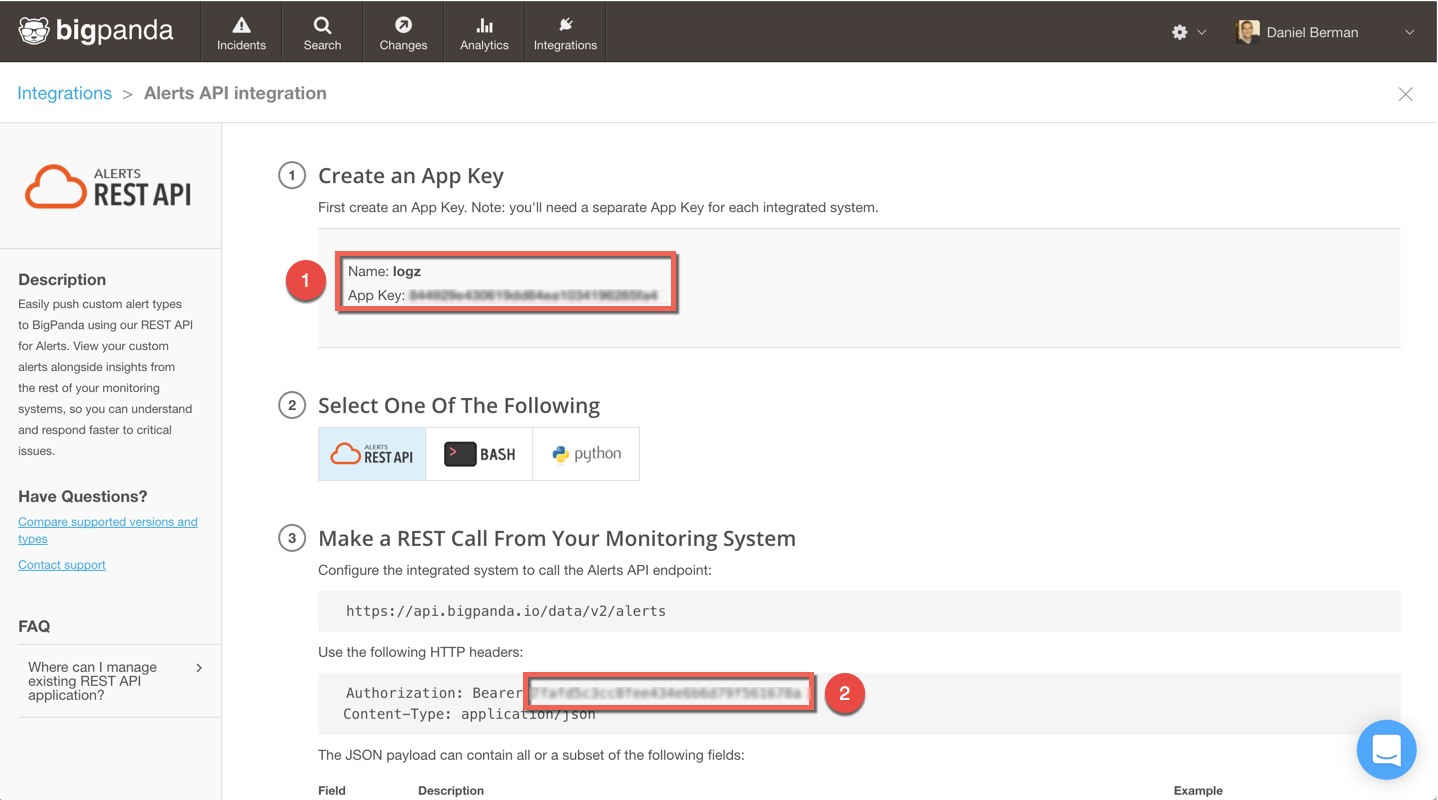Click the Integrations breadcrumb link

coord(65,93)
